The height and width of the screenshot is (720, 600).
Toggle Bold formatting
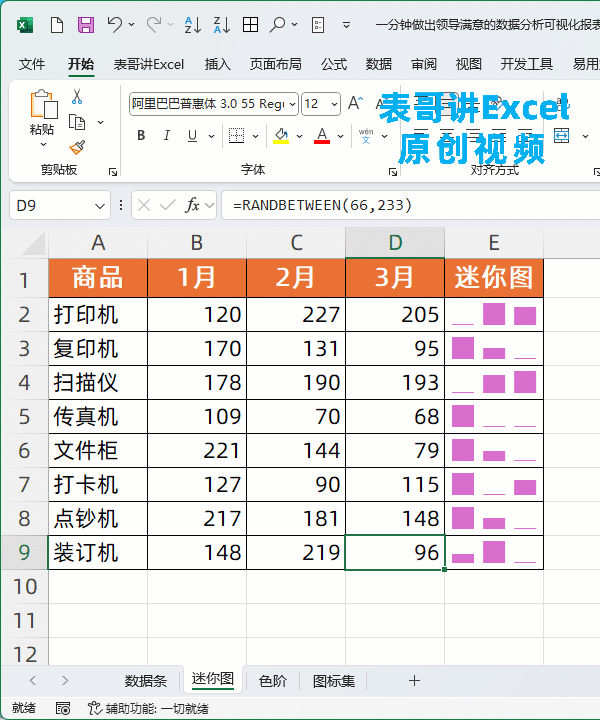click(x=141, y=136)
